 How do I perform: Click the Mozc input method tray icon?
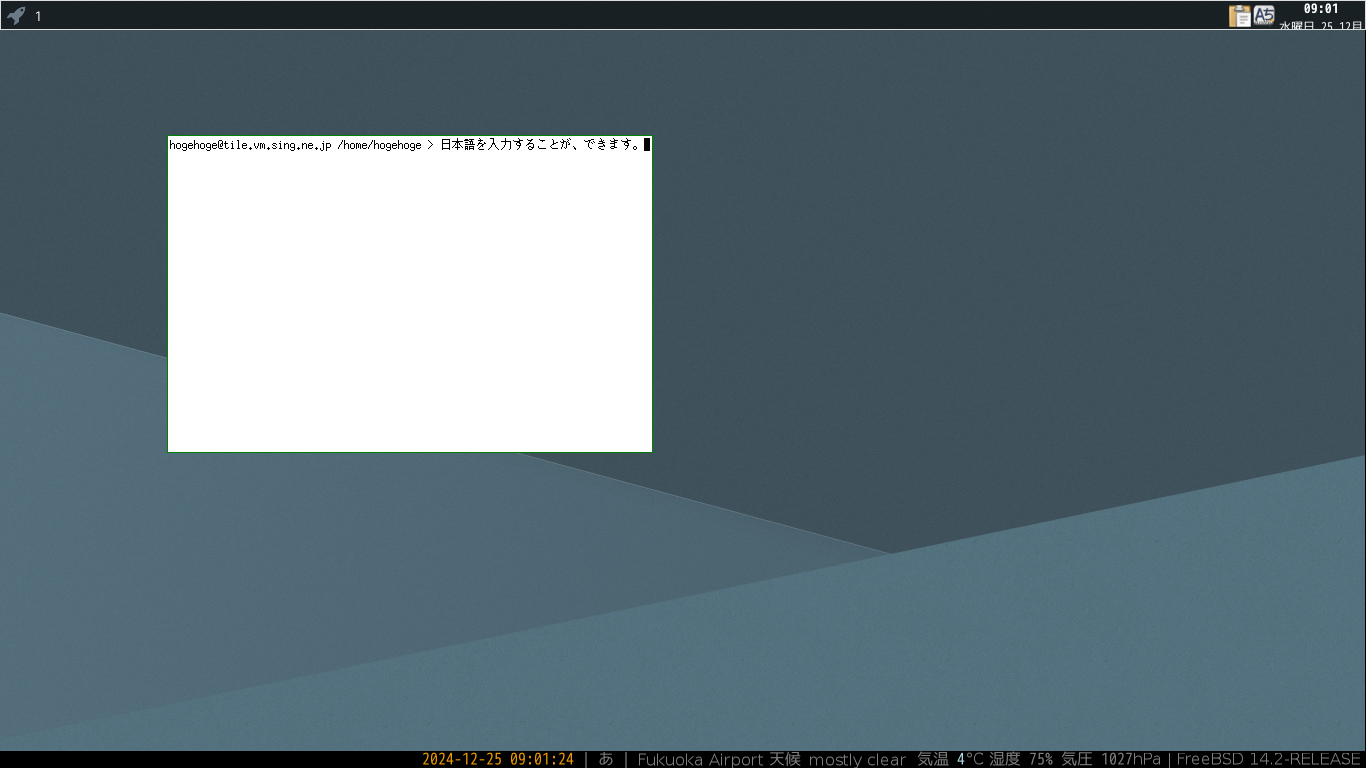[x=1264, y=16]
